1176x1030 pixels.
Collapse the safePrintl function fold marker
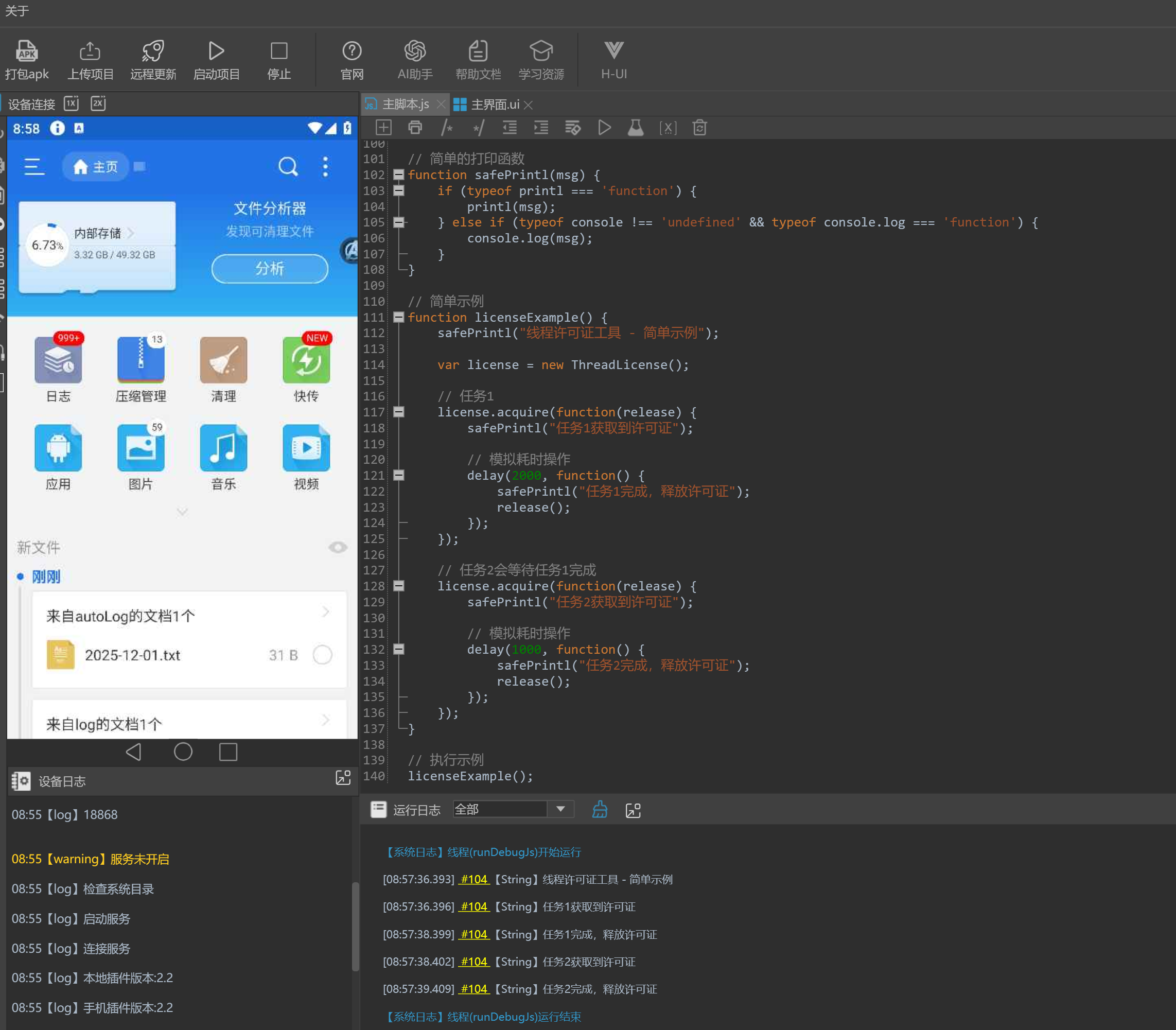coord(398,174)
